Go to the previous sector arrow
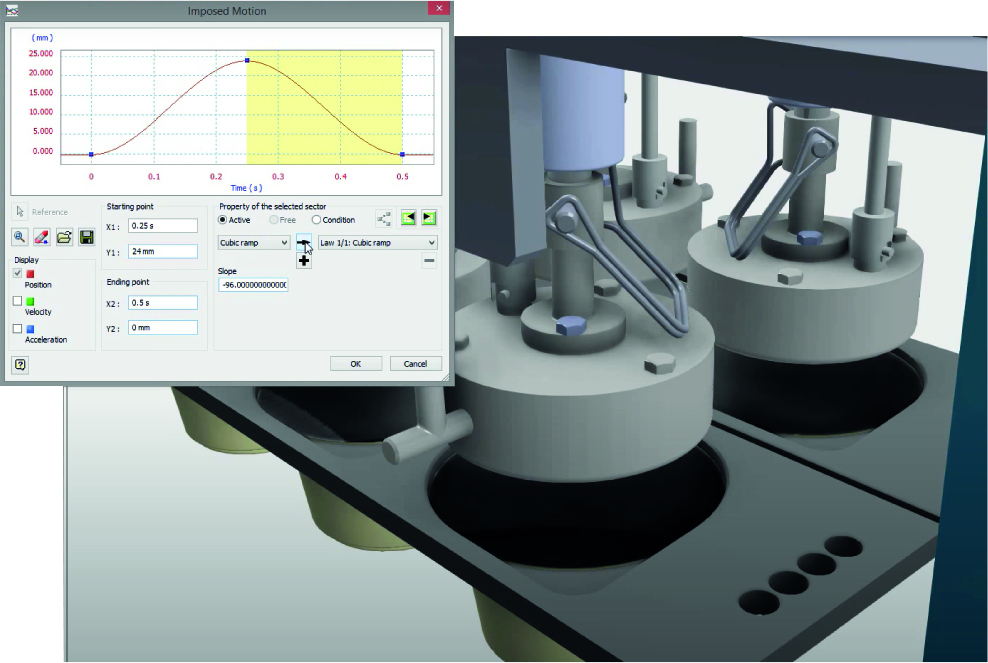Viewport: 988px width, 663px height. [408, 218]
